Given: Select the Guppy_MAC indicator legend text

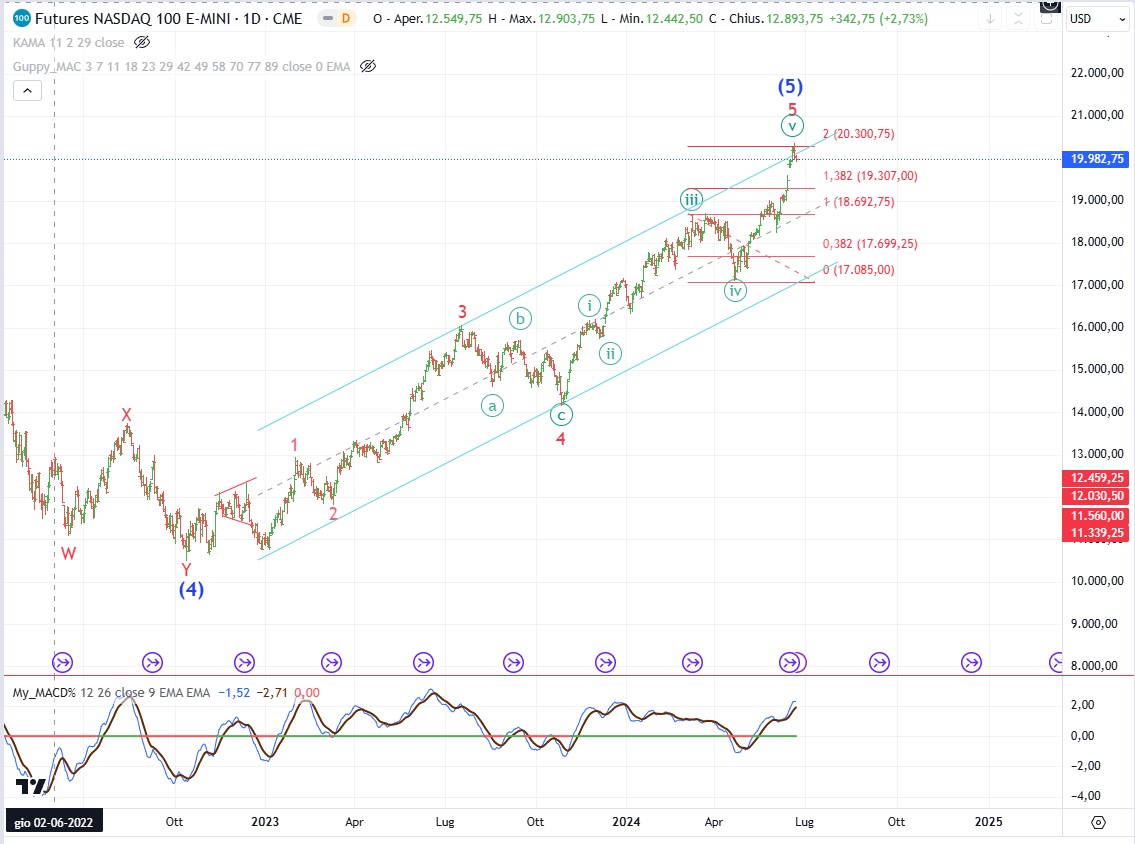Looking at the screenshot, I should pyautogui.click(x=182, y=67).
